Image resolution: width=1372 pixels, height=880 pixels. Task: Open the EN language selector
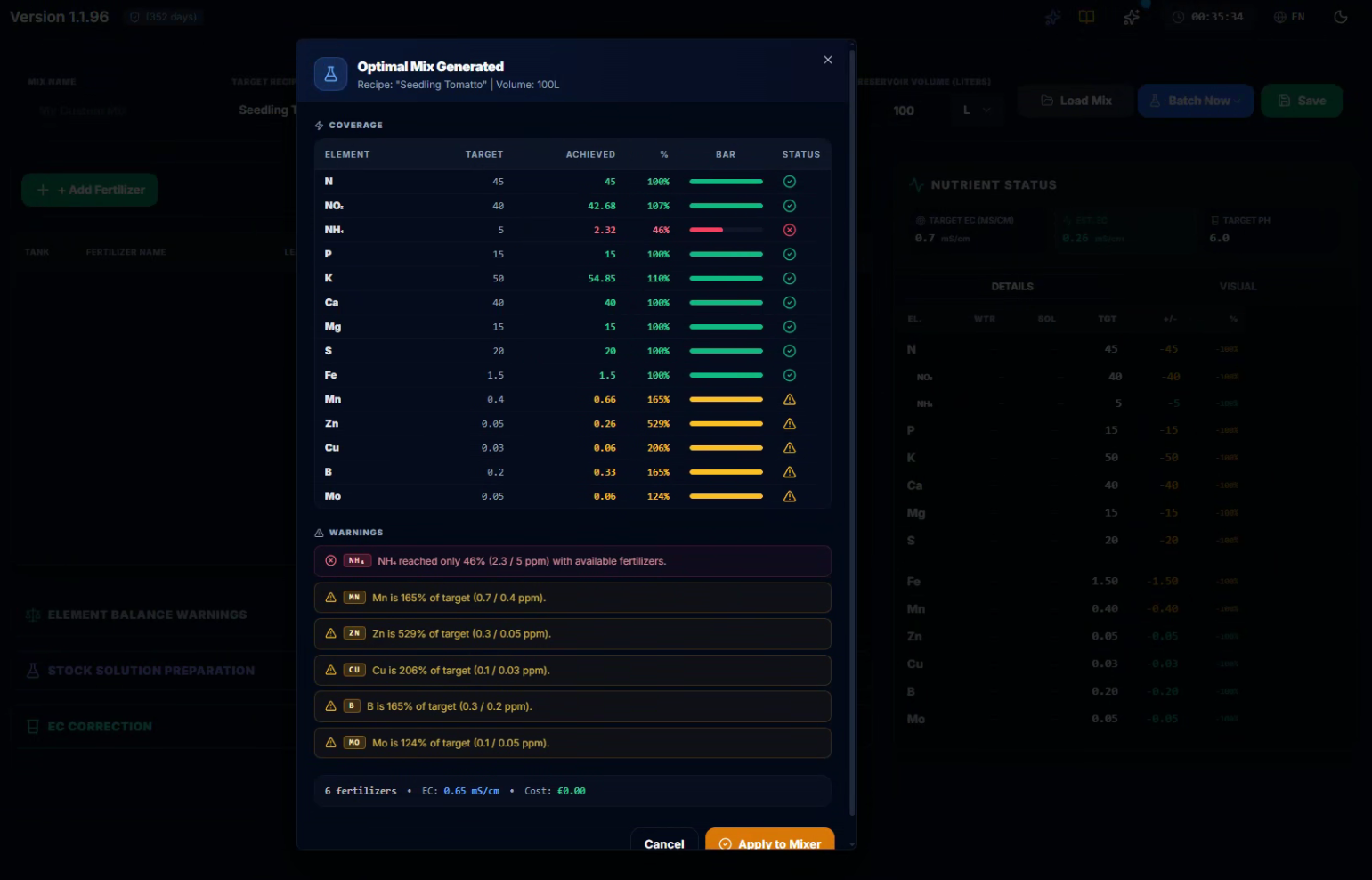pyautogui.click(x=1289, y=17)
